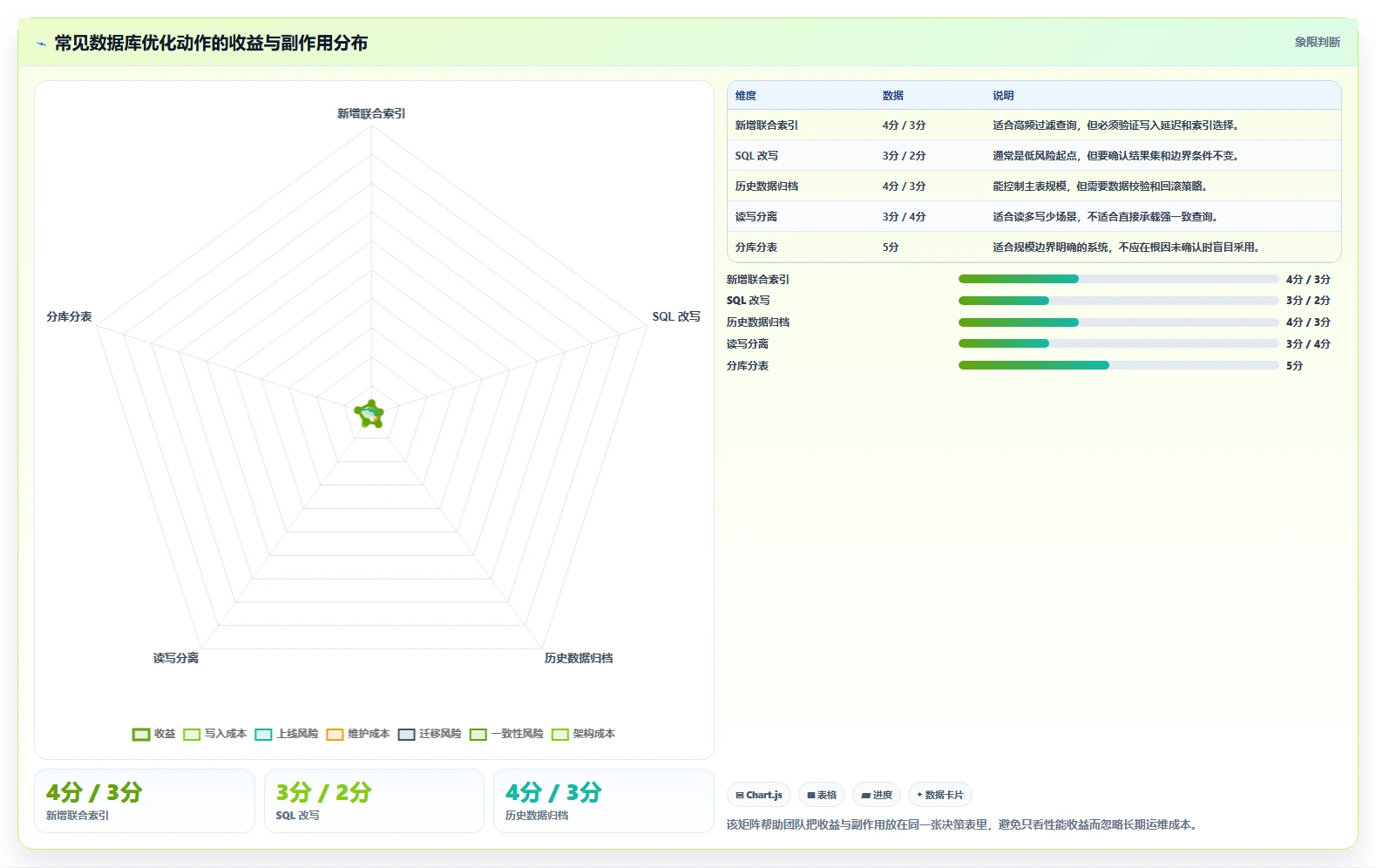The width and height of the screenshot is (1376, 868).
Task: Select the SQL 改写 table row name
Action: [756, 156]
